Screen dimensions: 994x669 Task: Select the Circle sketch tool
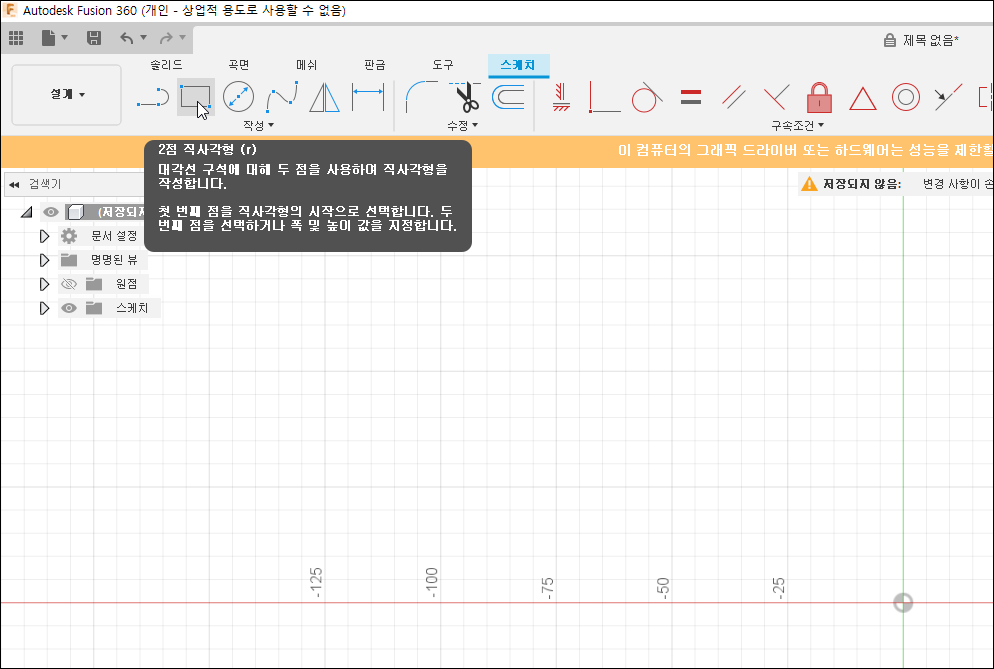(x=238, y=97)
